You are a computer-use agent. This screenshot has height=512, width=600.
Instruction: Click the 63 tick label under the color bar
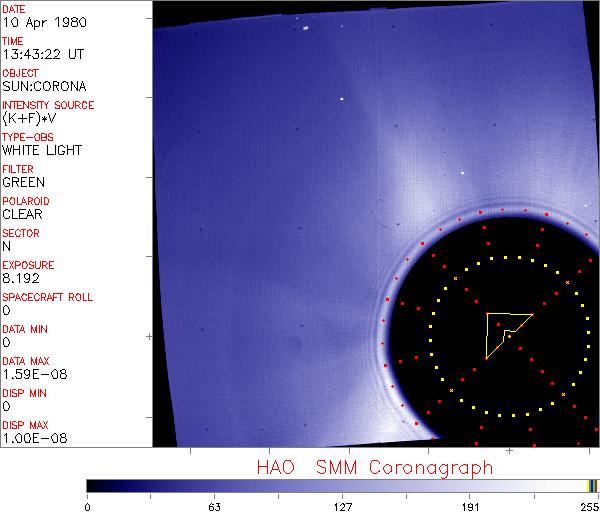tap(214, 505)
